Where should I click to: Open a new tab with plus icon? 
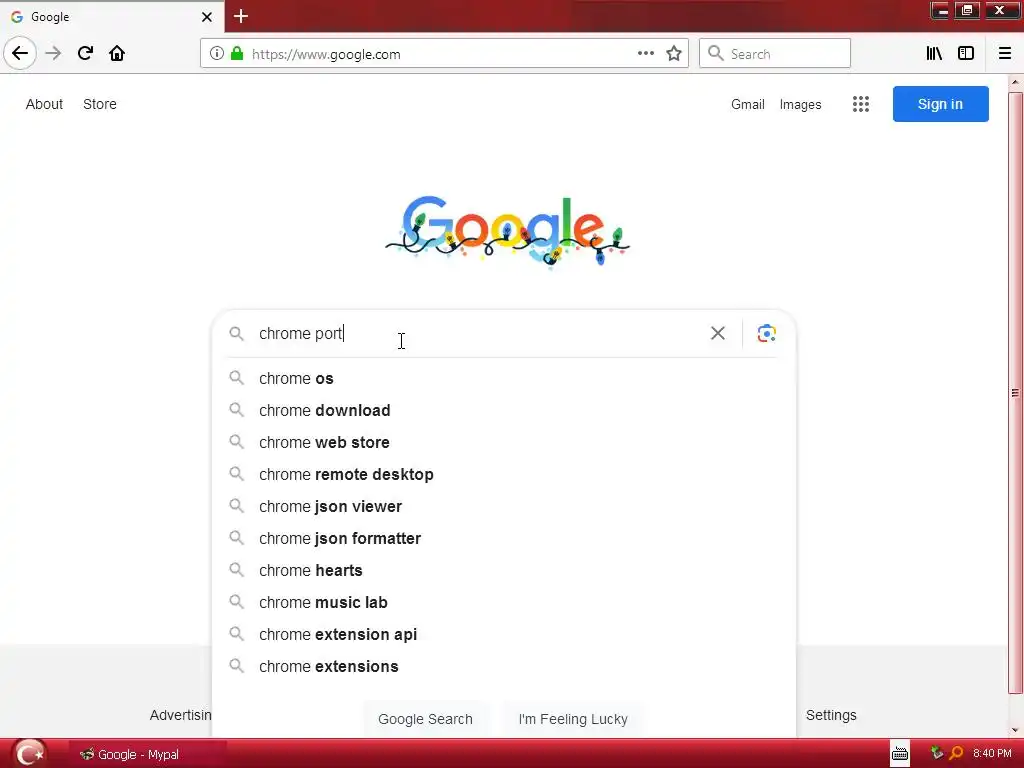[x=241, y=16]
